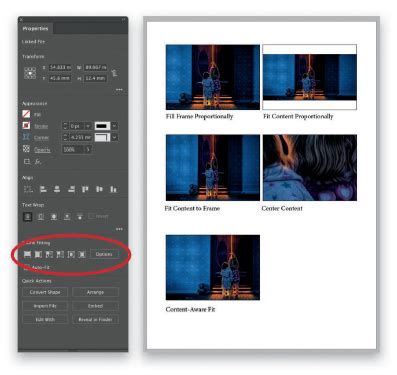Edit the stroke weight 0 pt field
This screenshot has width=397, height=375.
tap(76, 126)
